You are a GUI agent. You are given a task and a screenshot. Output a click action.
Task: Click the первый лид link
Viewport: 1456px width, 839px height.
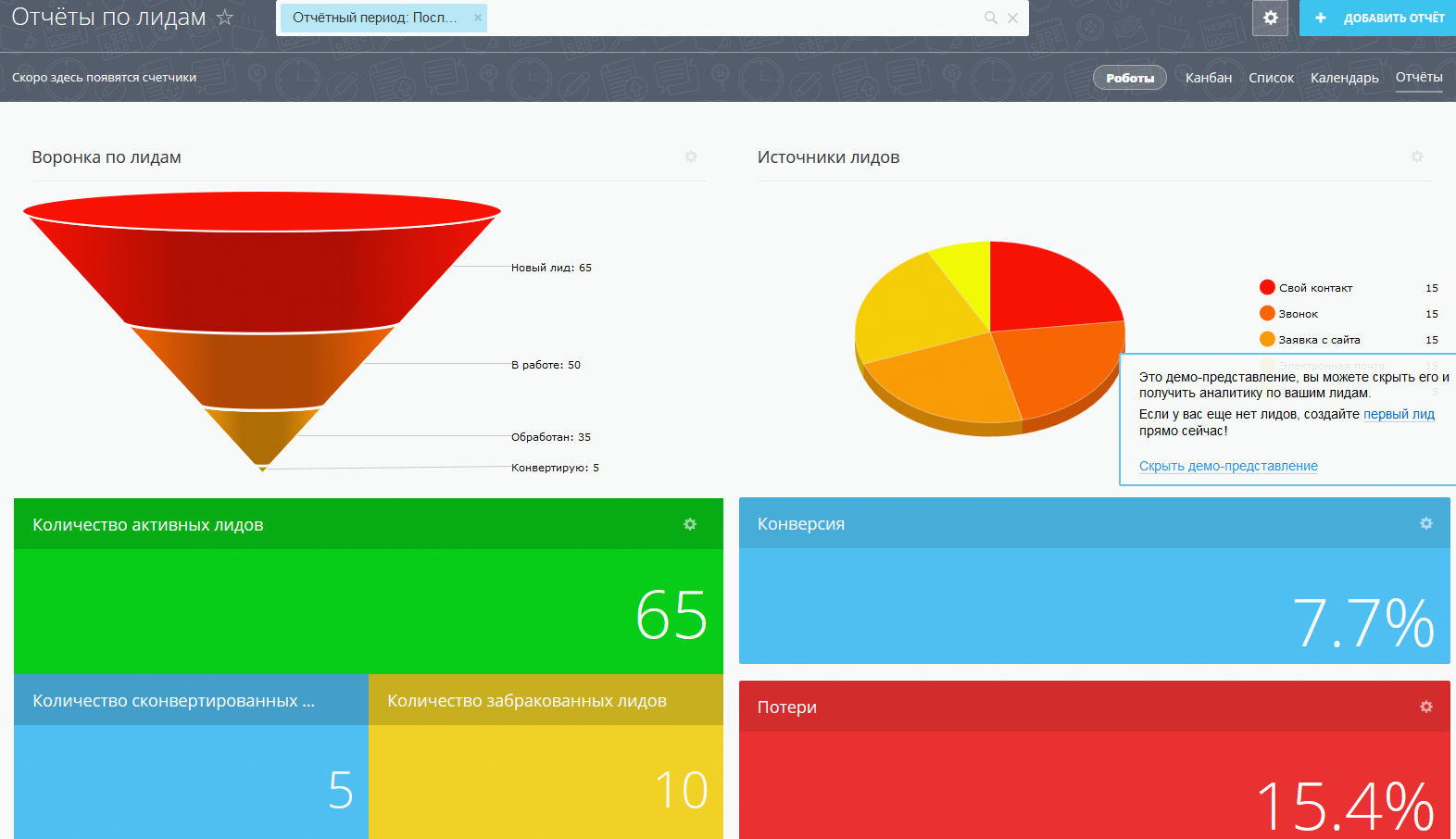(x=1399, y=414)
